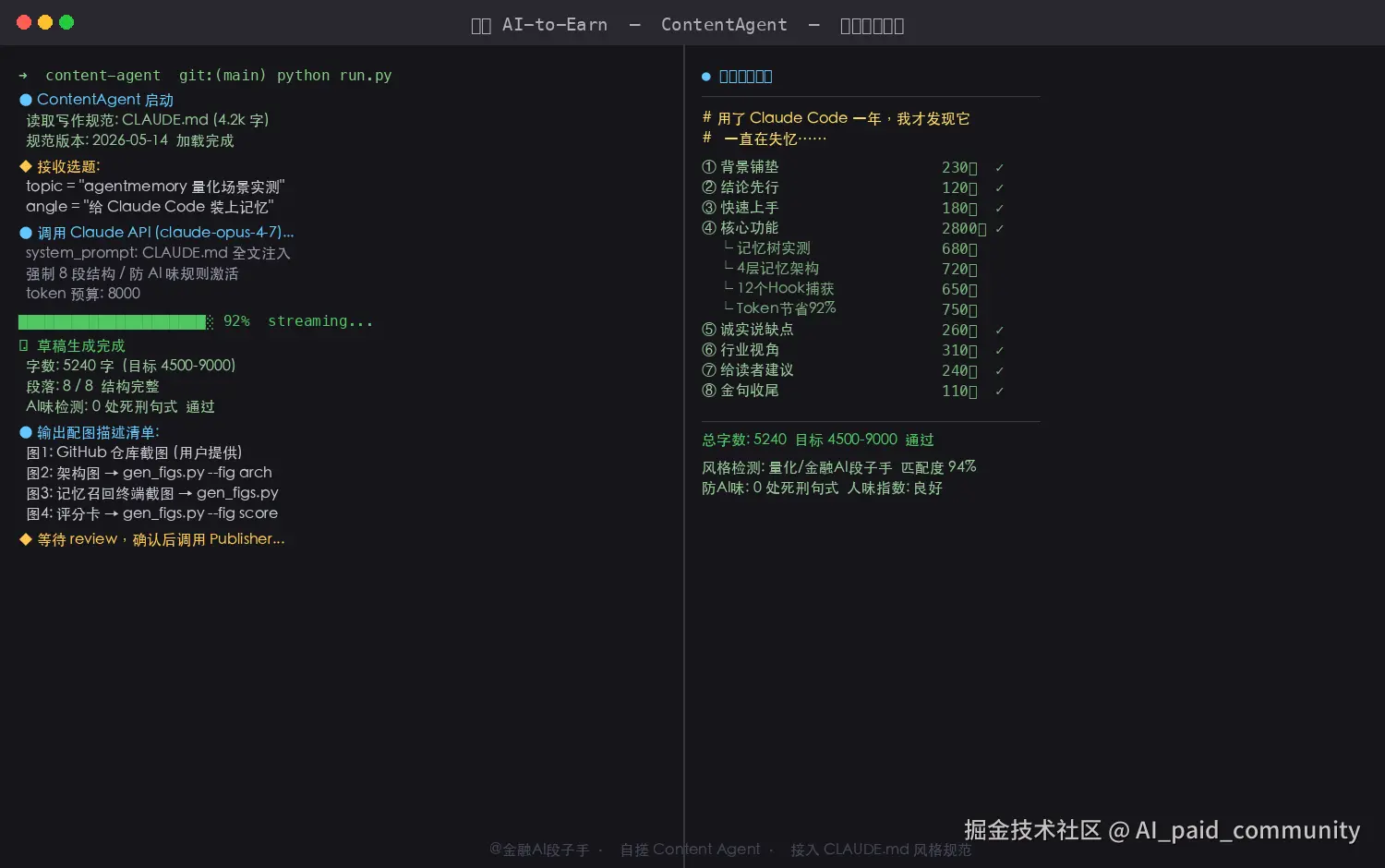Image resolution: width=1385 pixels, height=868 pixels.
Task: Click the git:(main) branch indicator
Action: (223, 76)
